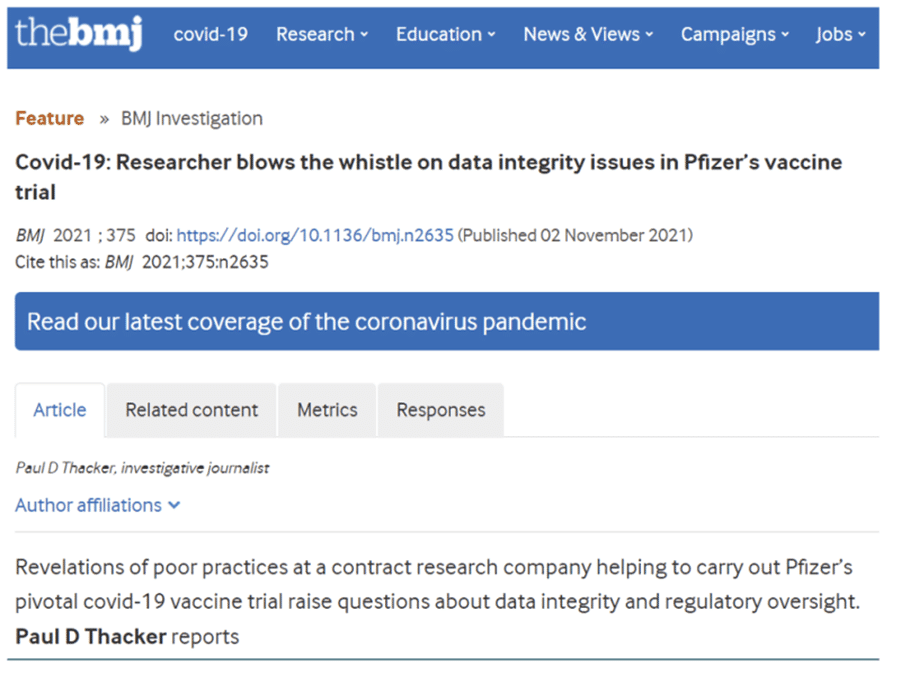
Task: Open the covid-19 navigation link
Action: (211, 34)
